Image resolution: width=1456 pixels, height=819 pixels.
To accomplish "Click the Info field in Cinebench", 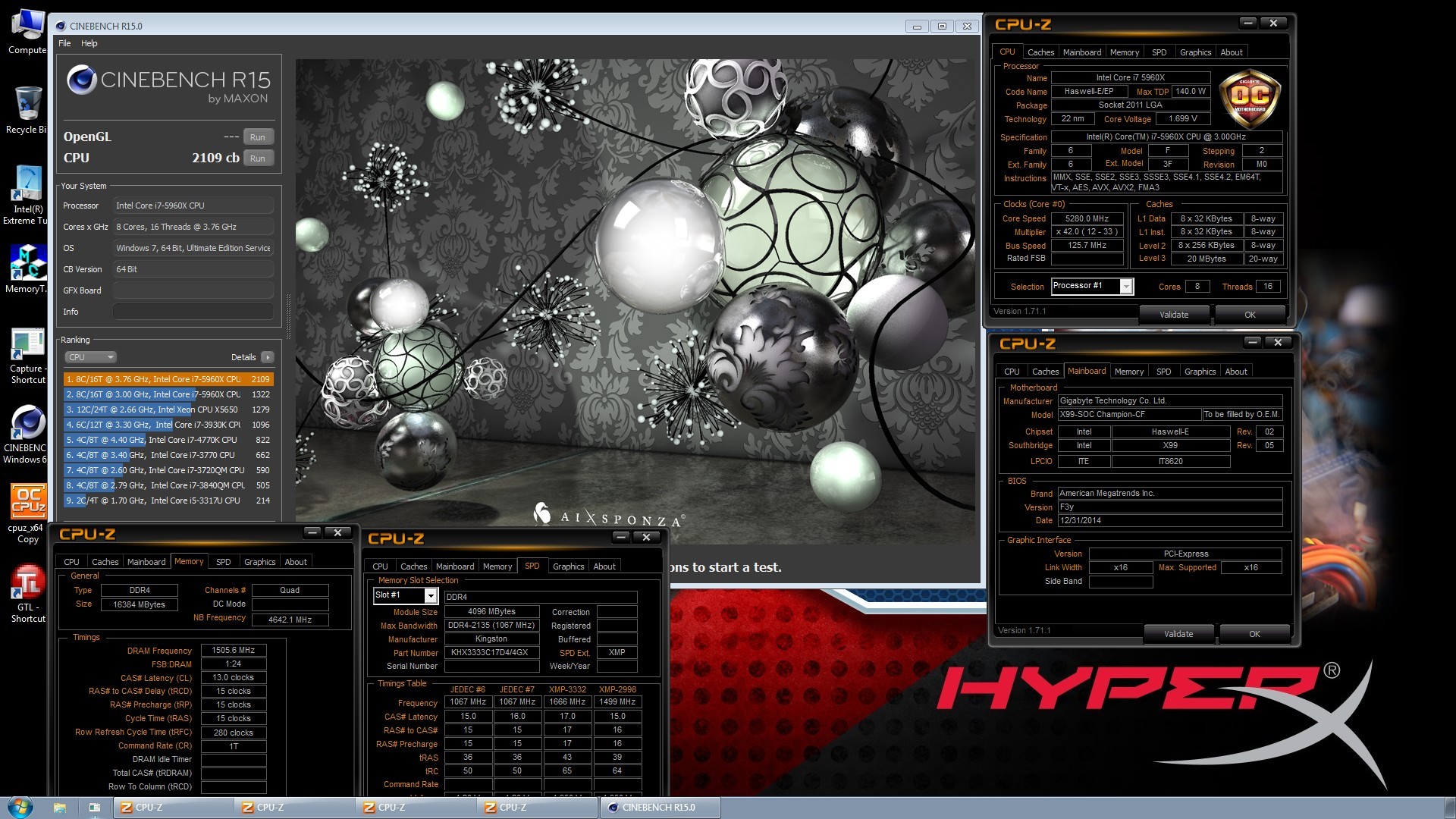I will (193, 312).
